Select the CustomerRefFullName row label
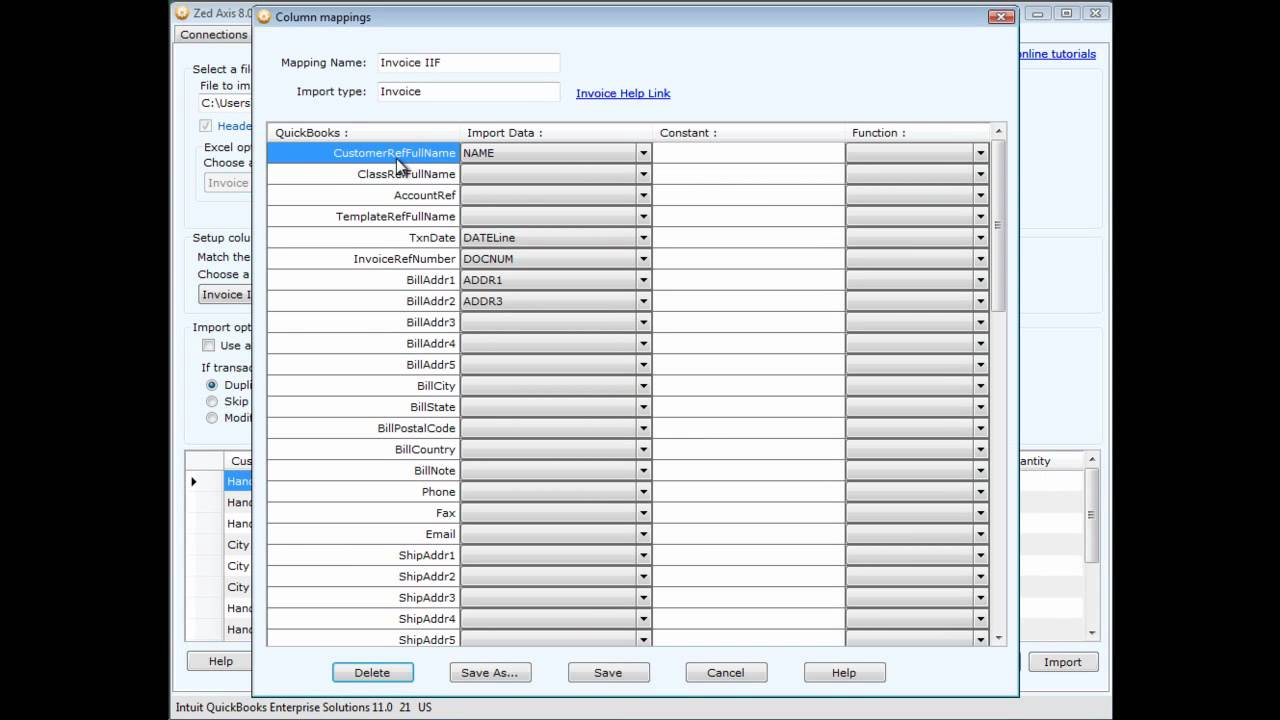 363,153
